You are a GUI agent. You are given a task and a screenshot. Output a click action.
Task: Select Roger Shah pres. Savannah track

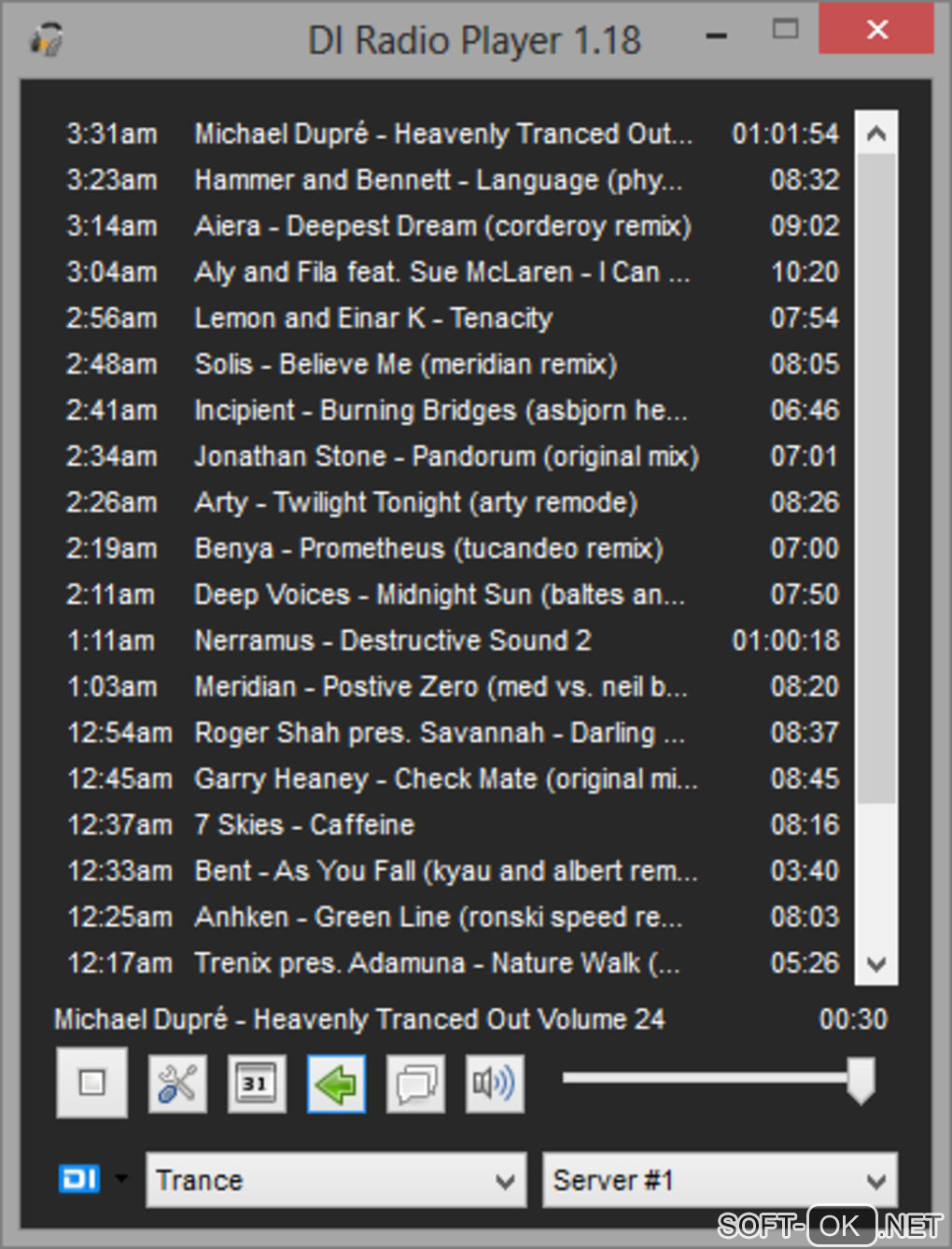tap(453, 732)
